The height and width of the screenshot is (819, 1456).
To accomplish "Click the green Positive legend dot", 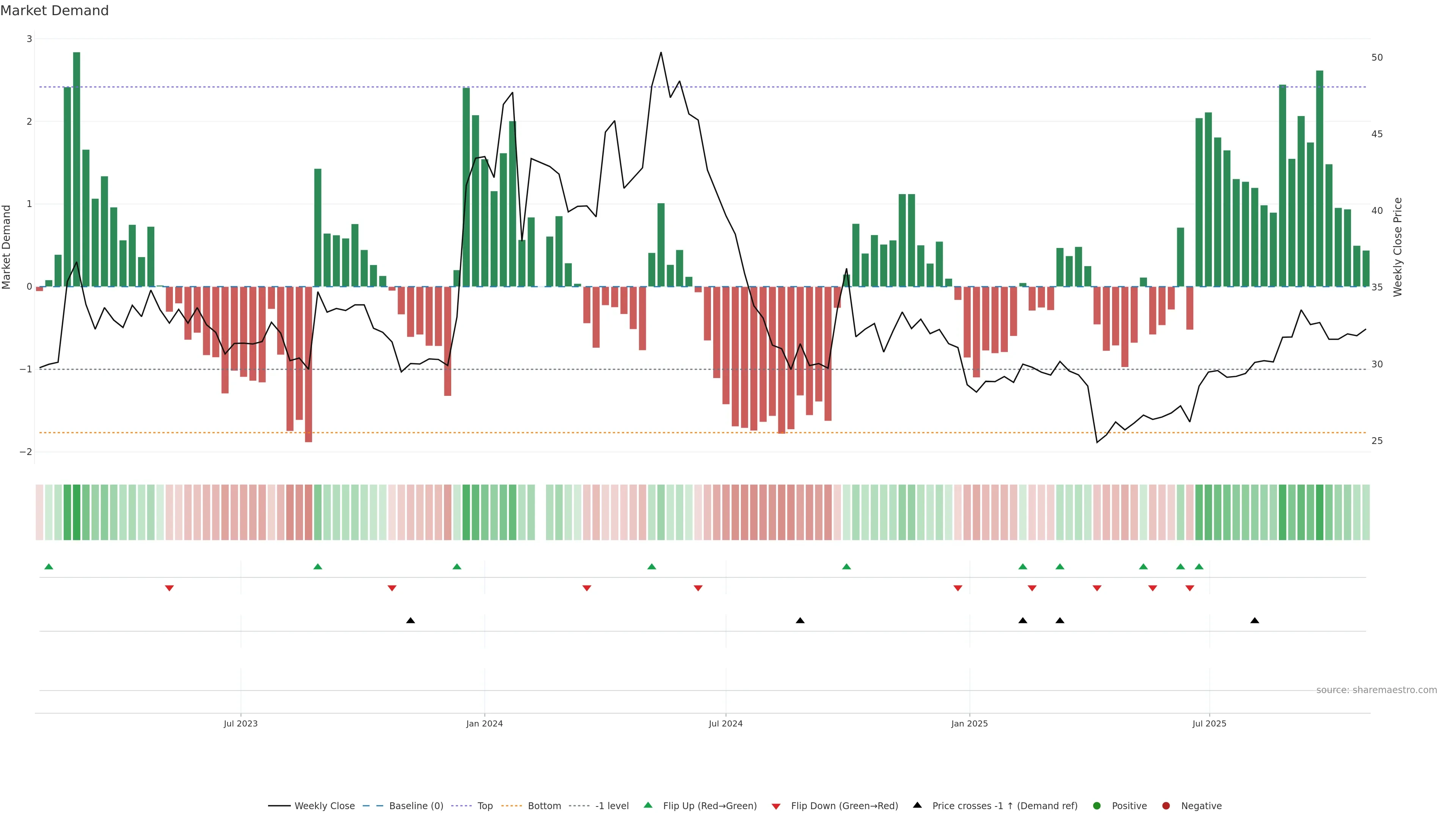I will pyautogui.click(x=1097, y=805).
